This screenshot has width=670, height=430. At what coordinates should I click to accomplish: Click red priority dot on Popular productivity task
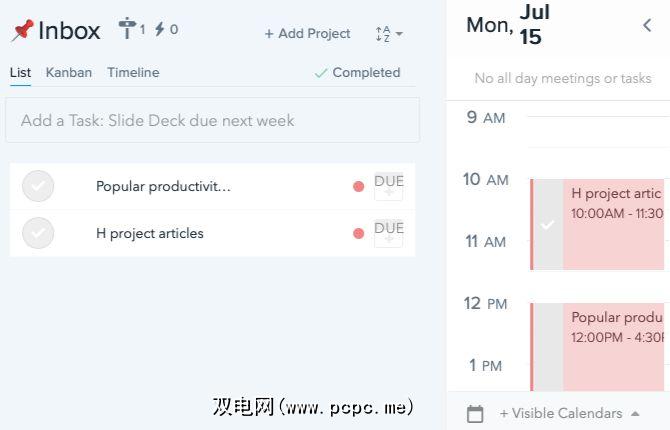point(358,186)
